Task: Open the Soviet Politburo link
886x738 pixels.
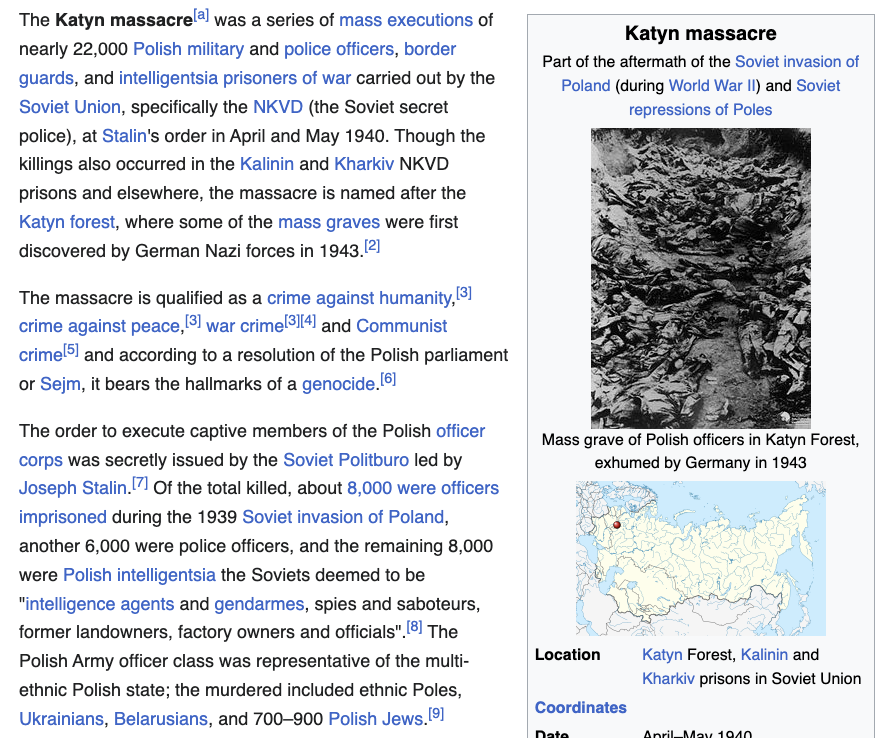Action: (x=345, y=460)
